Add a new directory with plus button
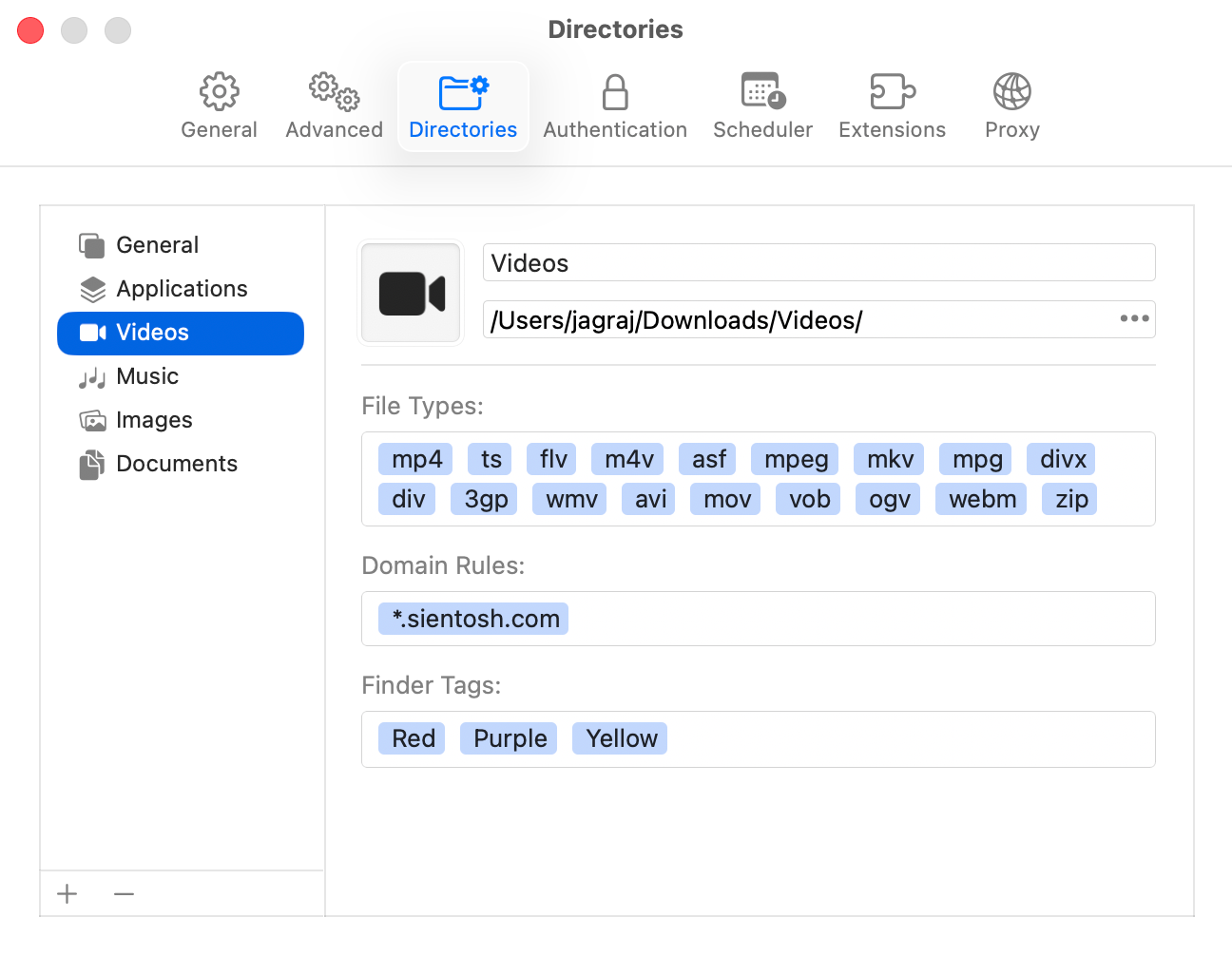This screenshot has width=1232, height=956. click(x=67, y=894)
